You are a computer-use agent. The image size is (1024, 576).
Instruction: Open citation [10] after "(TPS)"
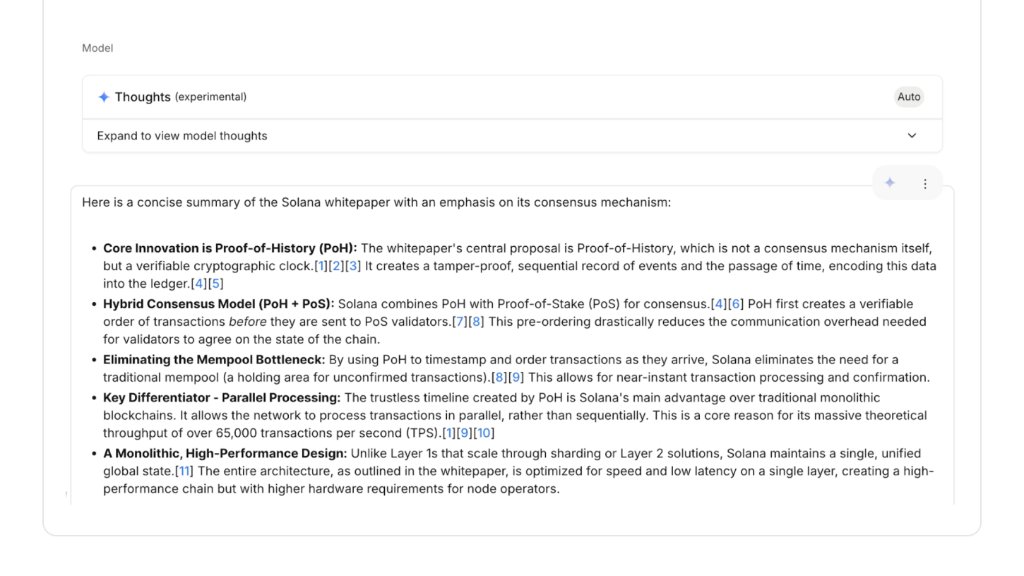[x=484, y=433]
